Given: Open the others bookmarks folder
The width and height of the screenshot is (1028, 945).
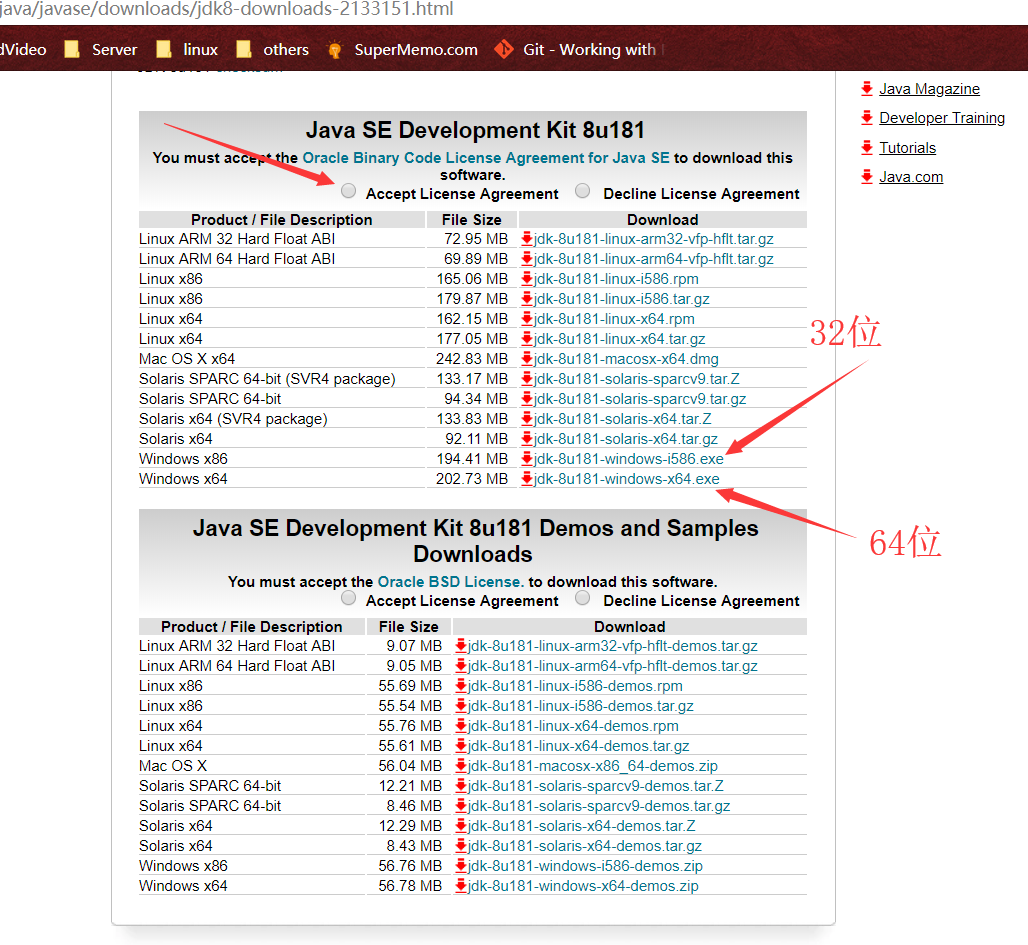Looking at the screenshot, I should click(x=272, y=49).
